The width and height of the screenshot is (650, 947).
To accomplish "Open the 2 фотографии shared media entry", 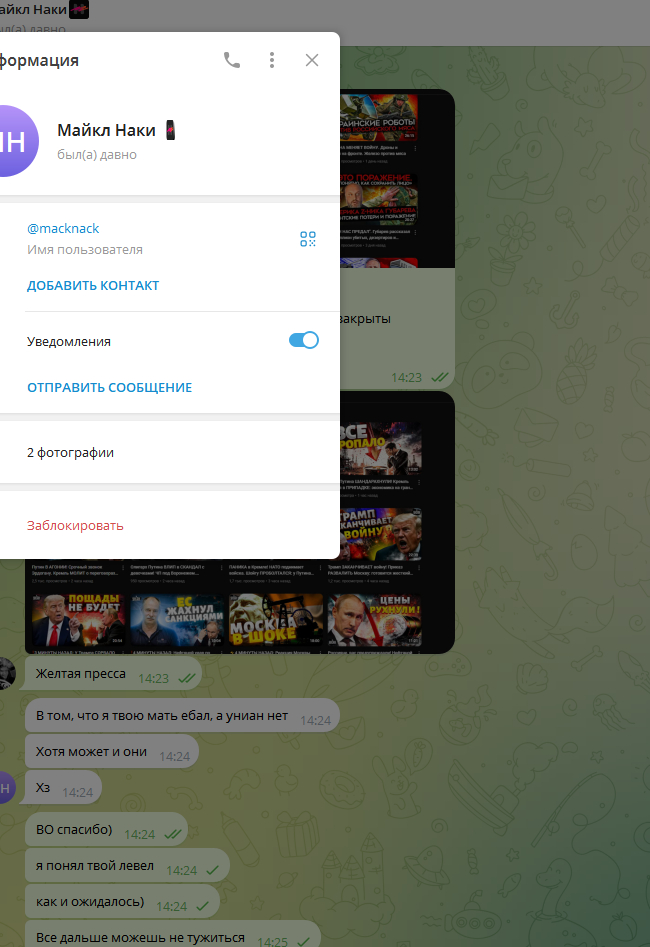I will (70, 453).
